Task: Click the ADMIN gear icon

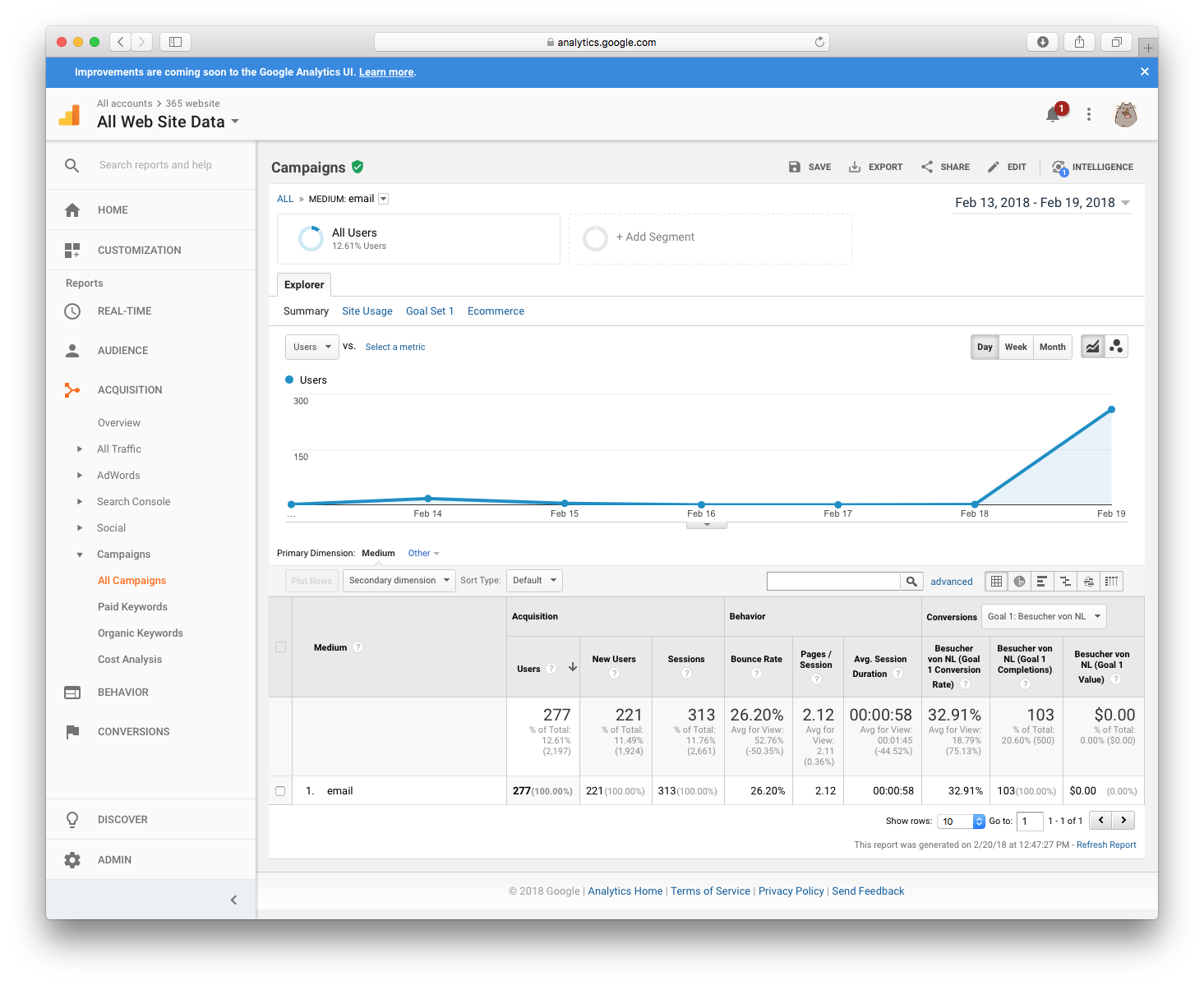Action: coord(72,860)
